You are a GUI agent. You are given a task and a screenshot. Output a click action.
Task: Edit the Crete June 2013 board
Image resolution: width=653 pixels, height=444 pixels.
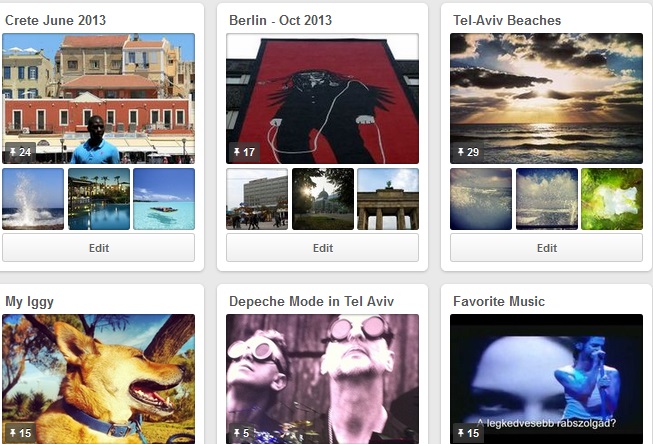[x=98, y=248]
